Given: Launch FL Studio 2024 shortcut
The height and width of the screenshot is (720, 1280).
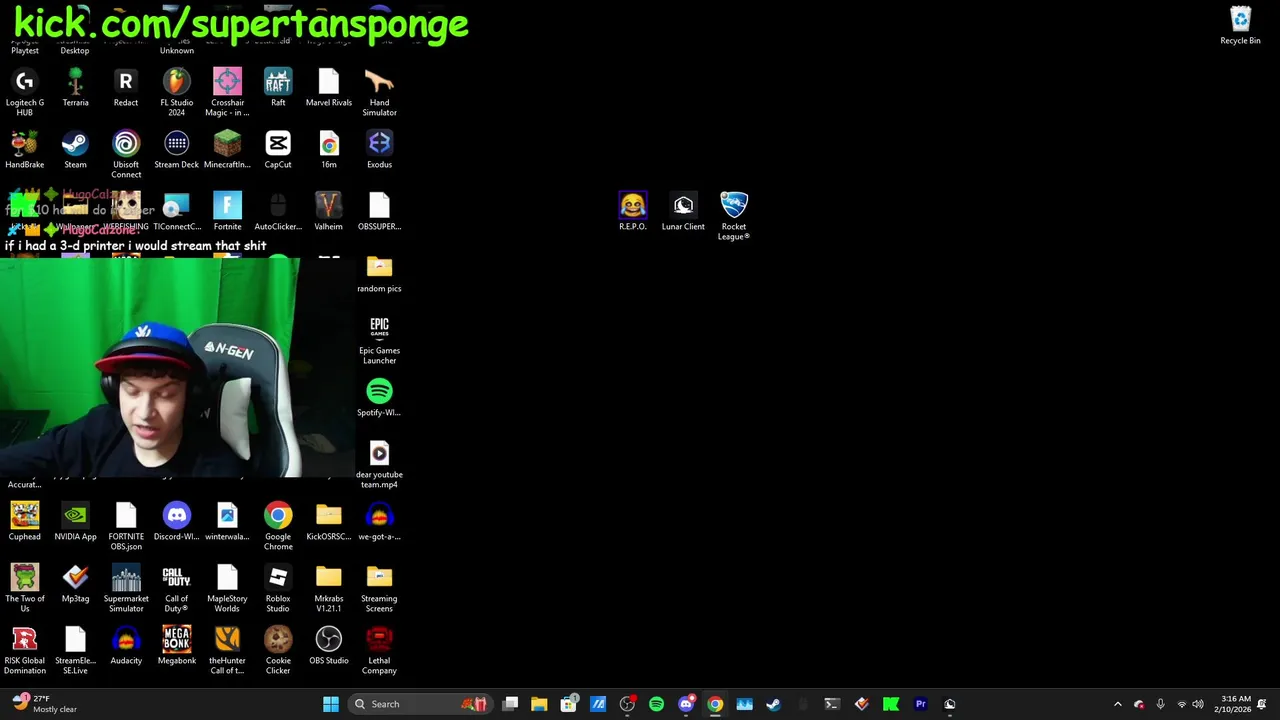Looking at the screenshot, I should 176,93.
